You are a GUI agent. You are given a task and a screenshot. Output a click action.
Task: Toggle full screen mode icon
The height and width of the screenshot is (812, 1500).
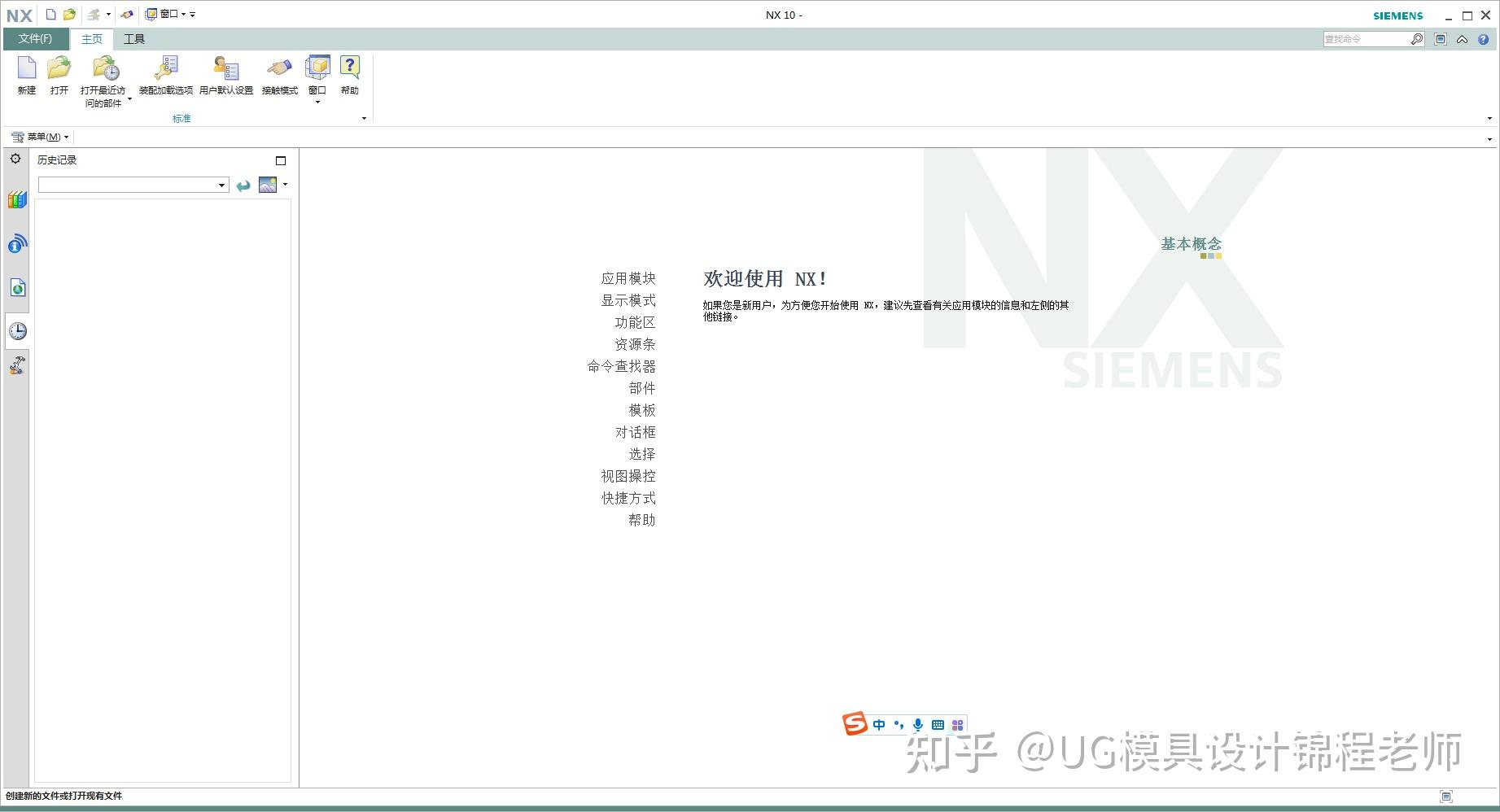(x=1441, y=39)
